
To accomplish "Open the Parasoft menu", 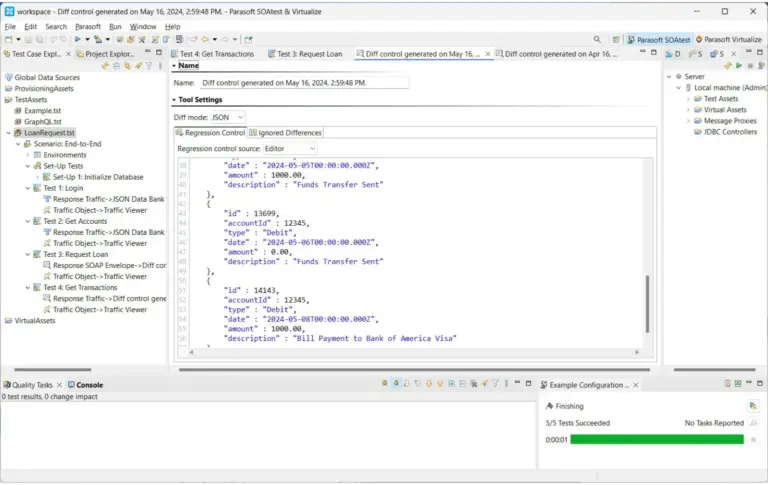I will click(x=88, y=26).
